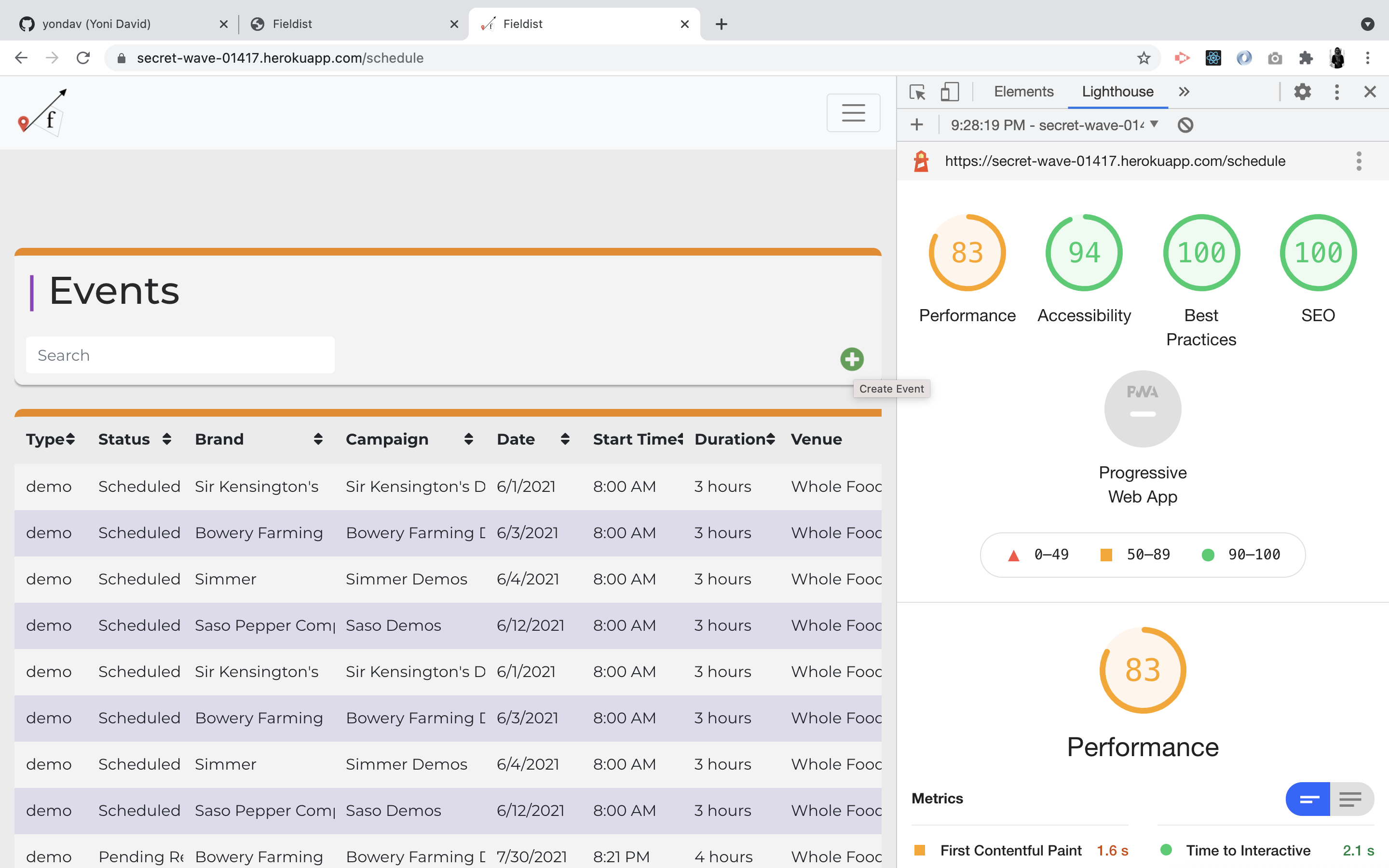This screenshot has width=1389, height=868.
Task: Sort table by Brand column
Action: click(259, 439)
